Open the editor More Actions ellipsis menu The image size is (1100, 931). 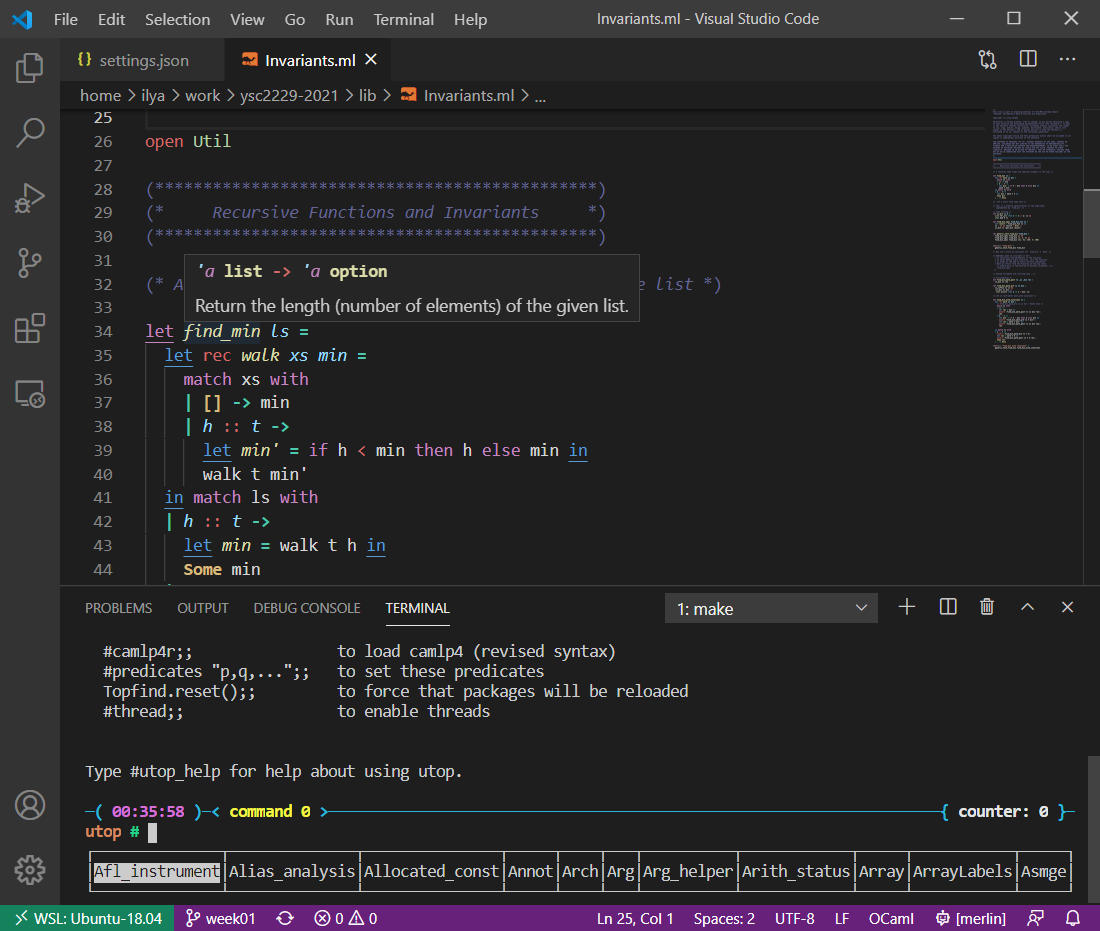[x=1068, y=60]
